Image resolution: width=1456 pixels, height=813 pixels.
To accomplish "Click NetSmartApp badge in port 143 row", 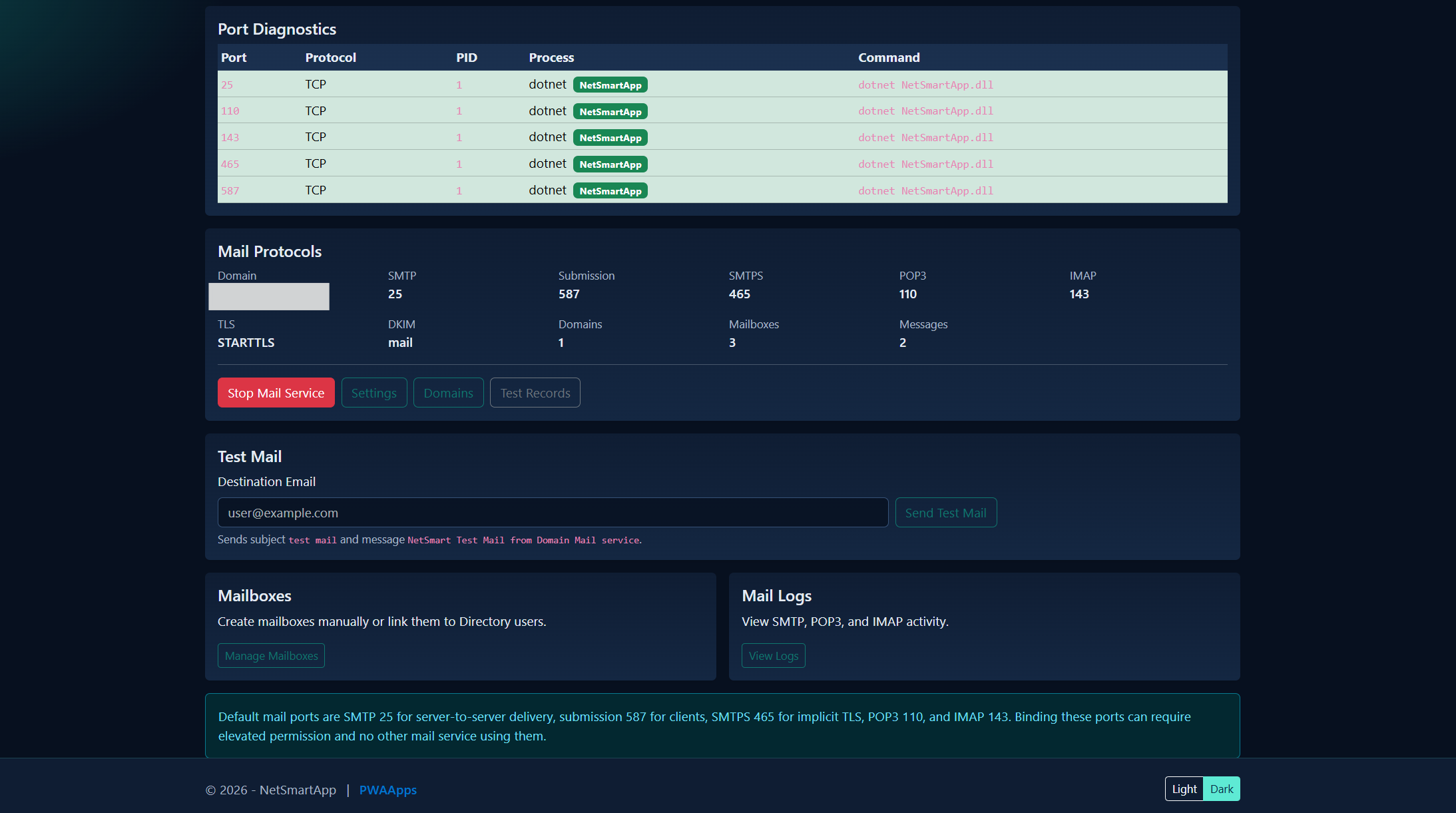I will [610, 138].
